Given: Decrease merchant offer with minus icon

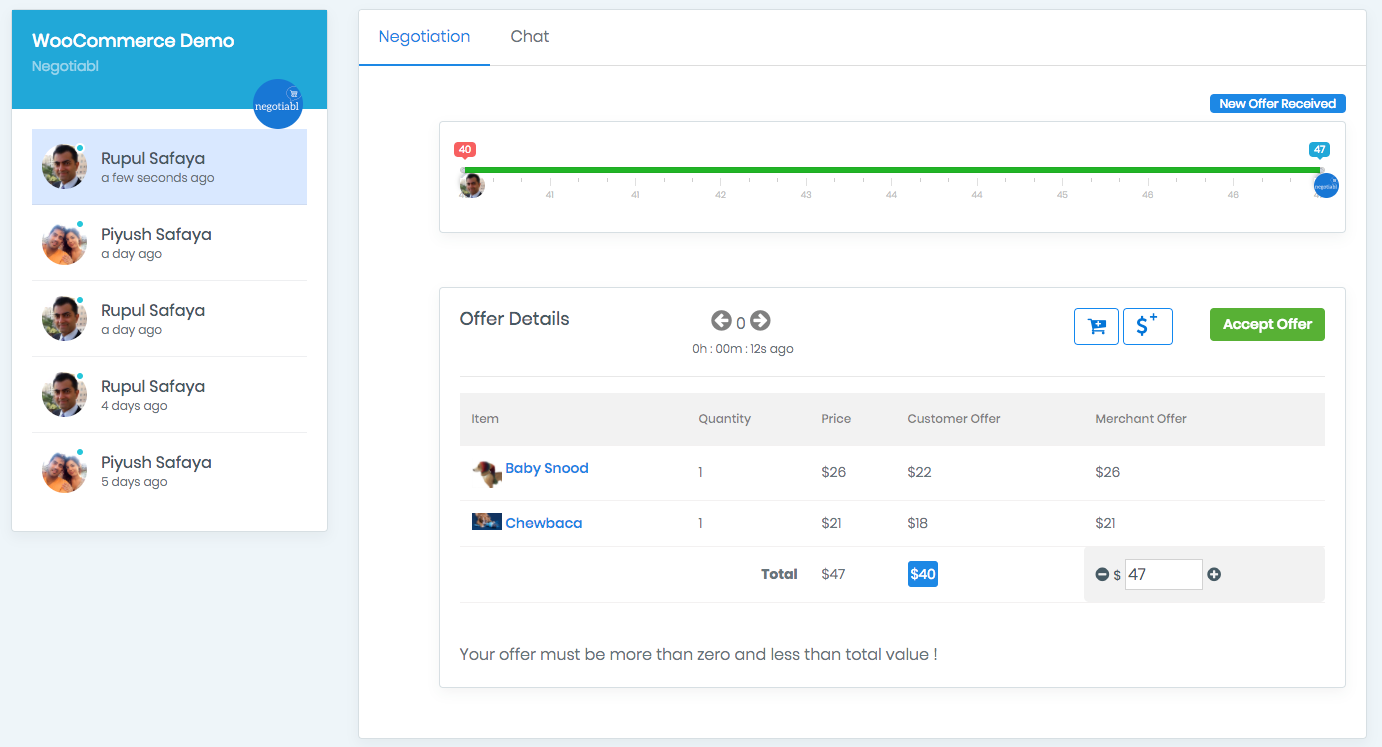Looking at the screenshot, I should [1102, 575].
